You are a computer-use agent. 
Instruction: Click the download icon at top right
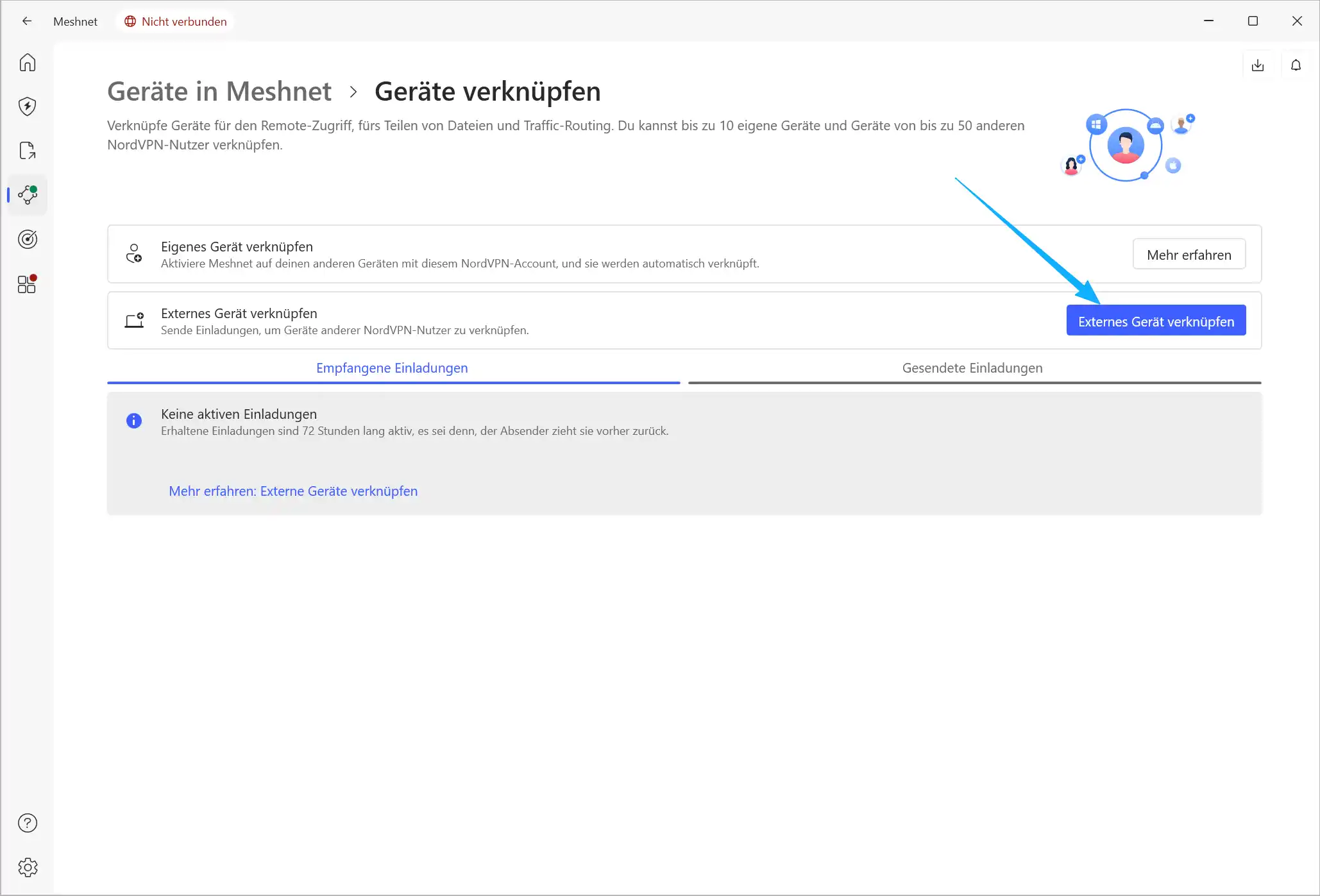click(x=1257, y=65)
